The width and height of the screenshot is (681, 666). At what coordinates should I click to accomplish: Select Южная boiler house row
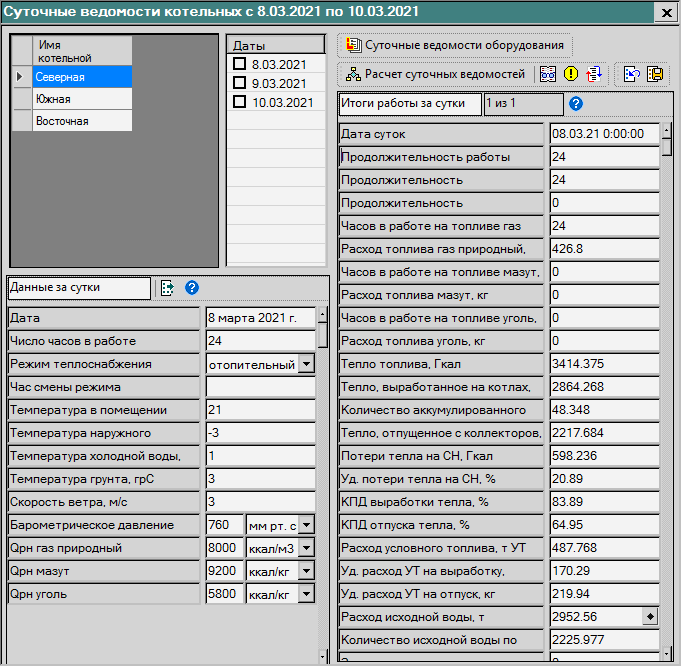point(82,99)
